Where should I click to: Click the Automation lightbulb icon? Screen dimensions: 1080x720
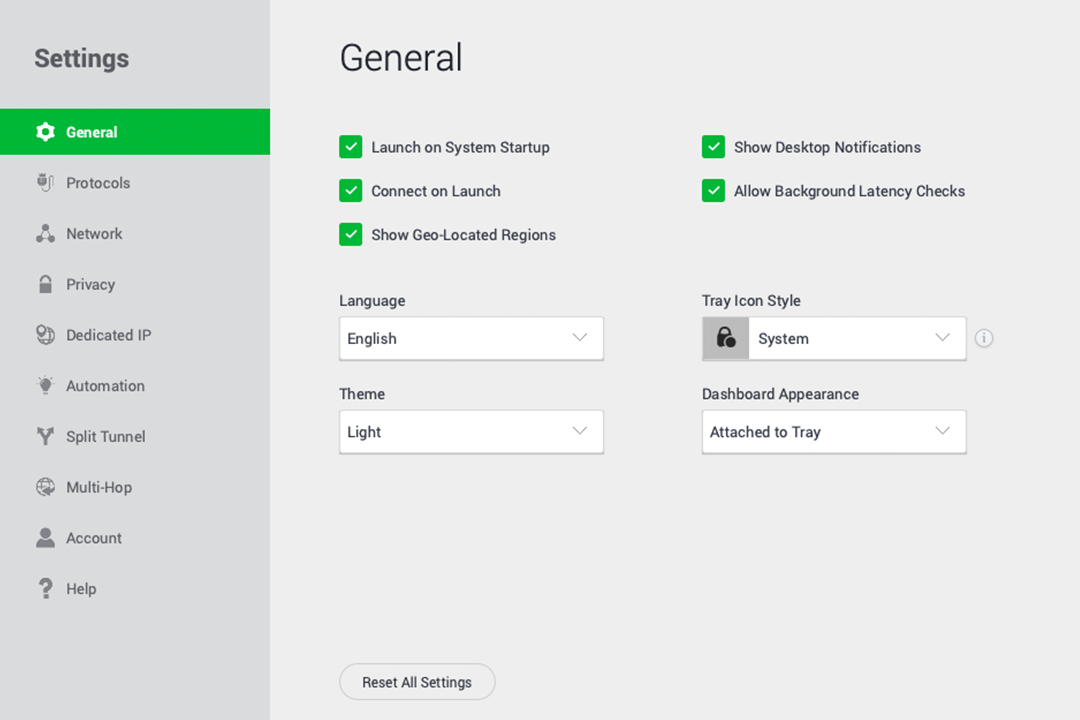45,386
